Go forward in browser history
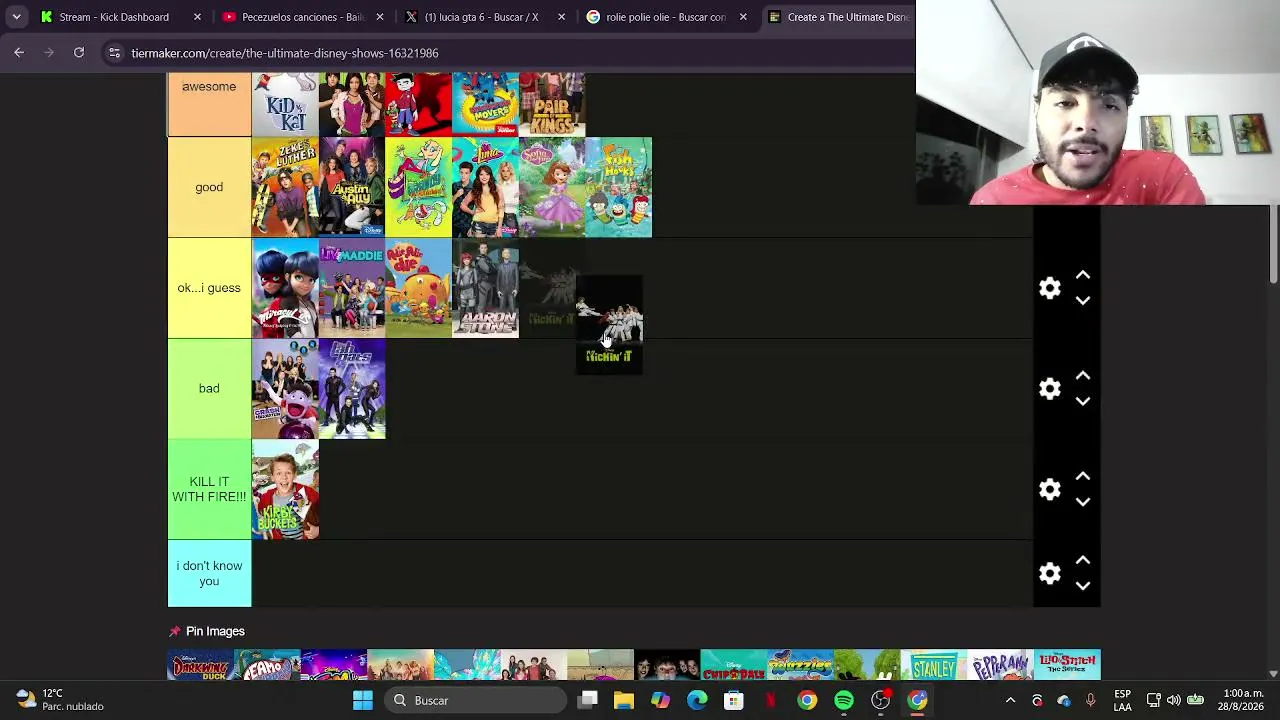The image size is (1280, 720). [48, 53]
